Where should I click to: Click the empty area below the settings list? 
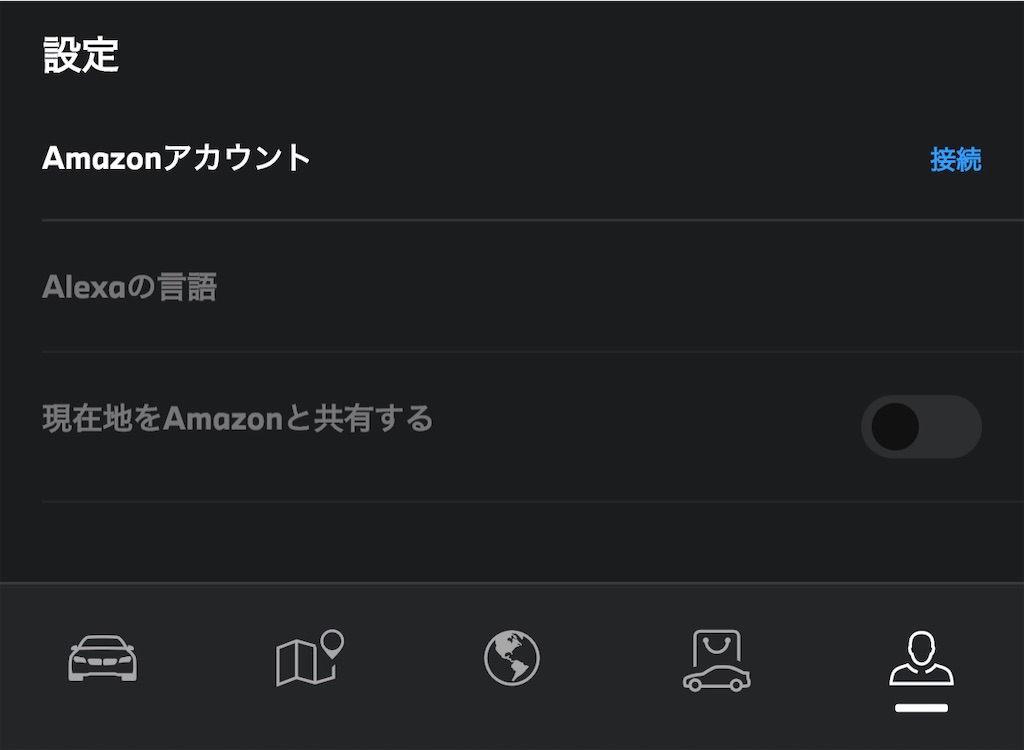coord(512,542)
